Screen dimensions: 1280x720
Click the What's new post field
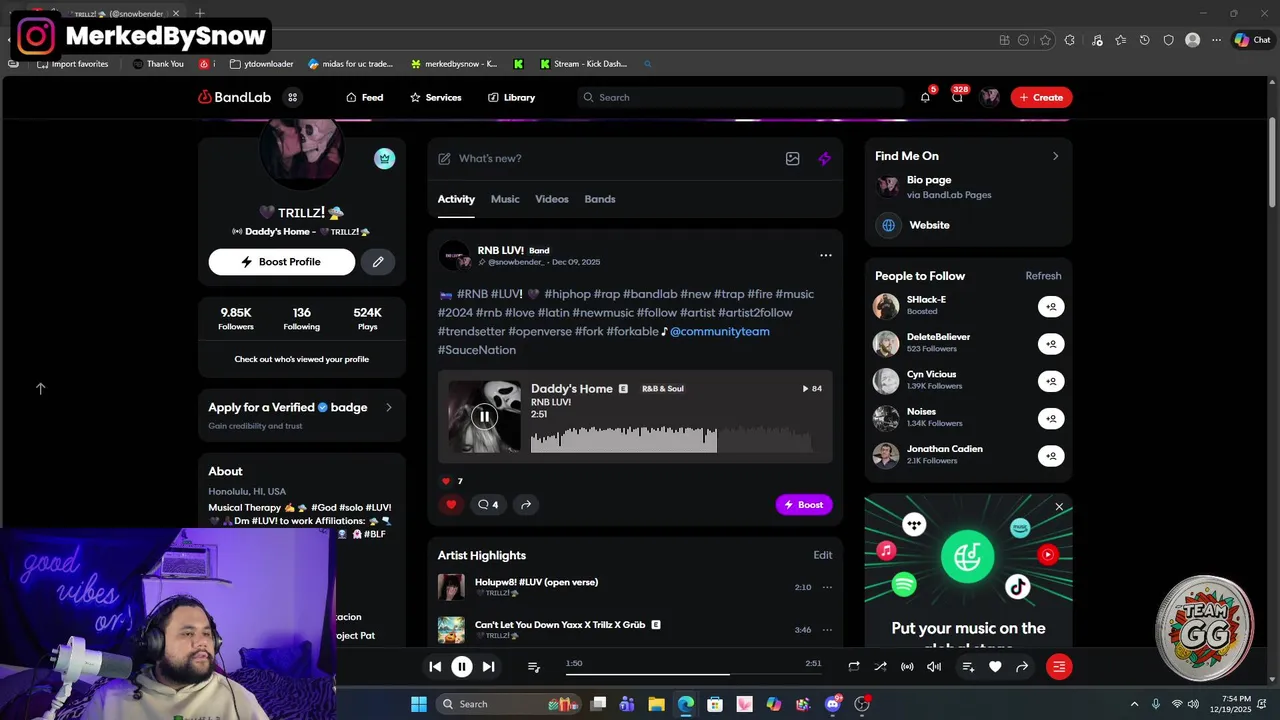(607, 159)
